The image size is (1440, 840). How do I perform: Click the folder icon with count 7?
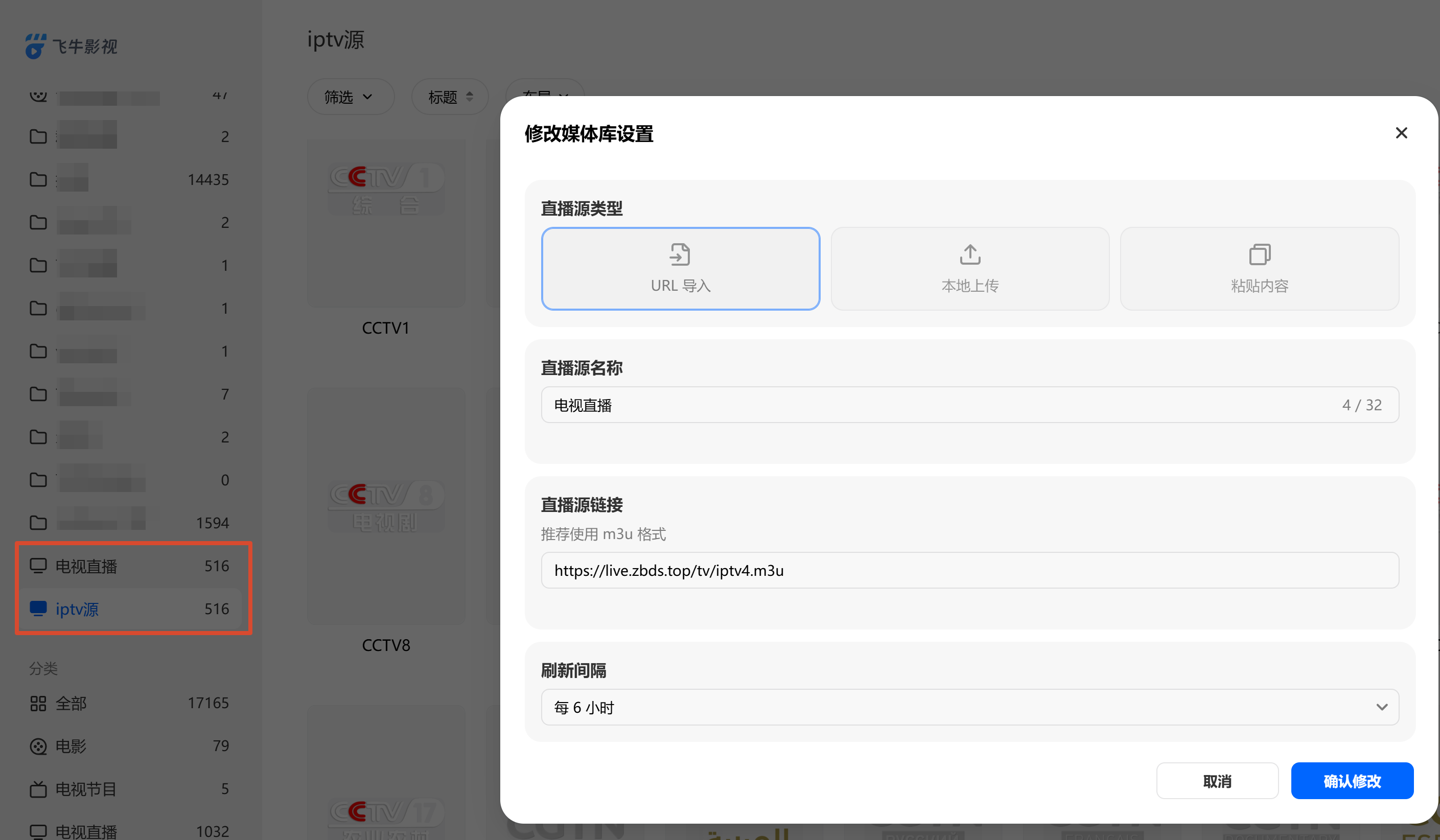pyautogui.click(x=38, y=394)
